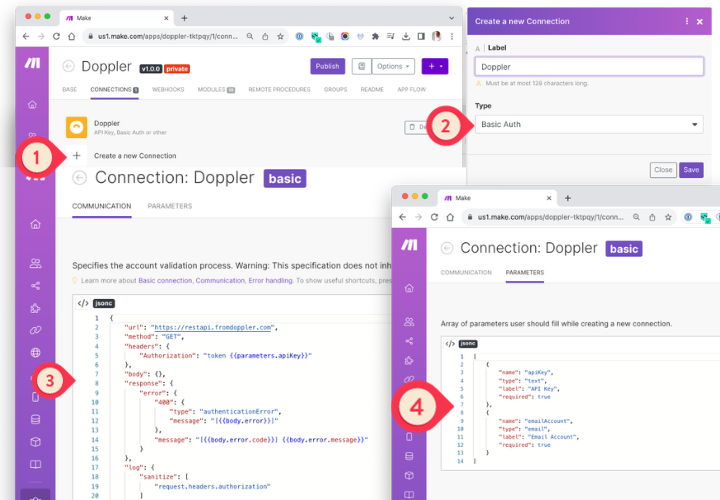The width and height of the screenshot is (720, 500).
Task: Focus the Label input field containing Doppler
Action: tap(589, 67)
